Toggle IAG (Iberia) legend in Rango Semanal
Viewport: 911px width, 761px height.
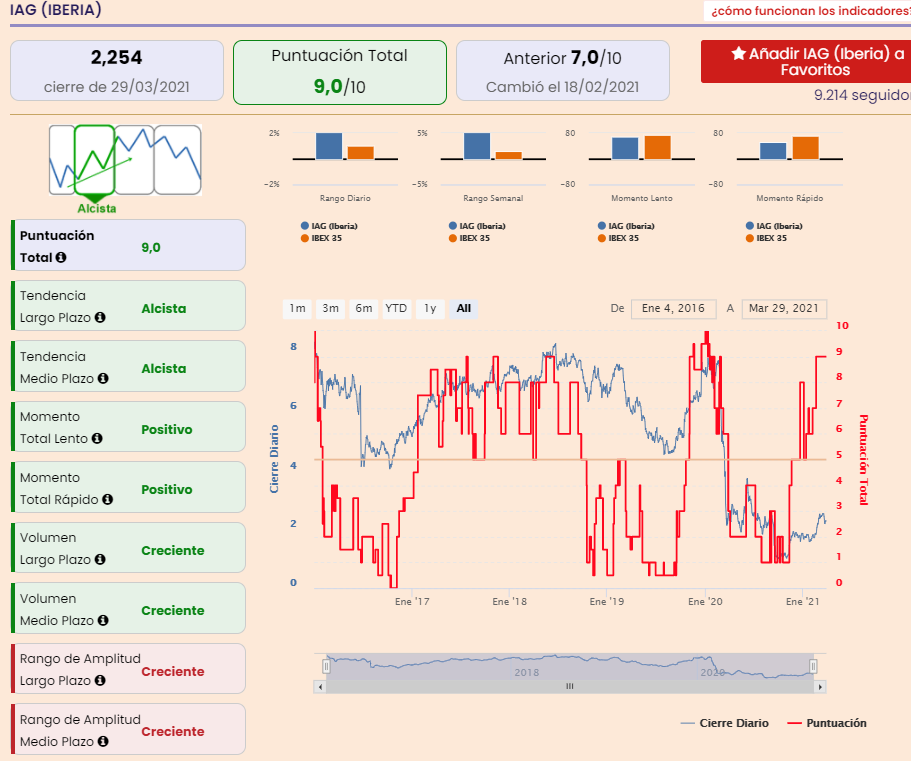(477, 226)
